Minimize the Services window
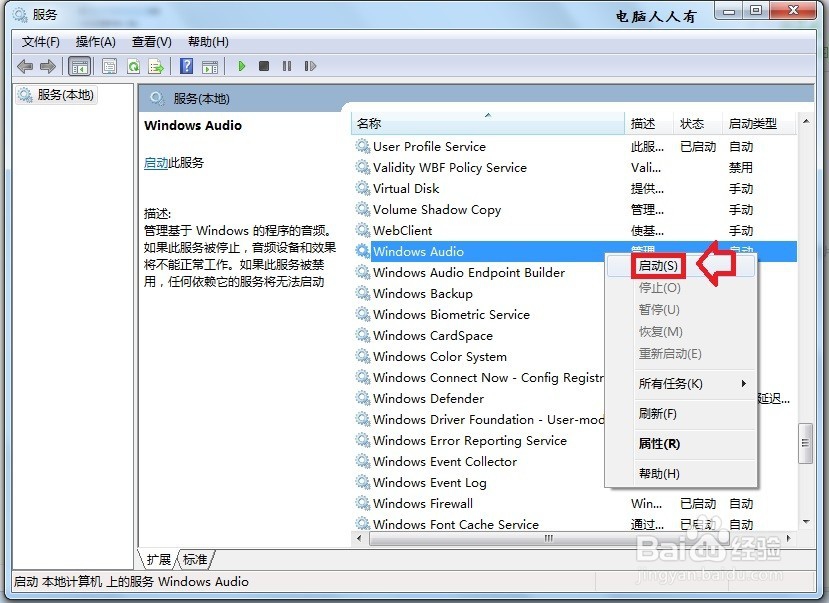Screen dimensions: 829x603 (x=729, y=11)
